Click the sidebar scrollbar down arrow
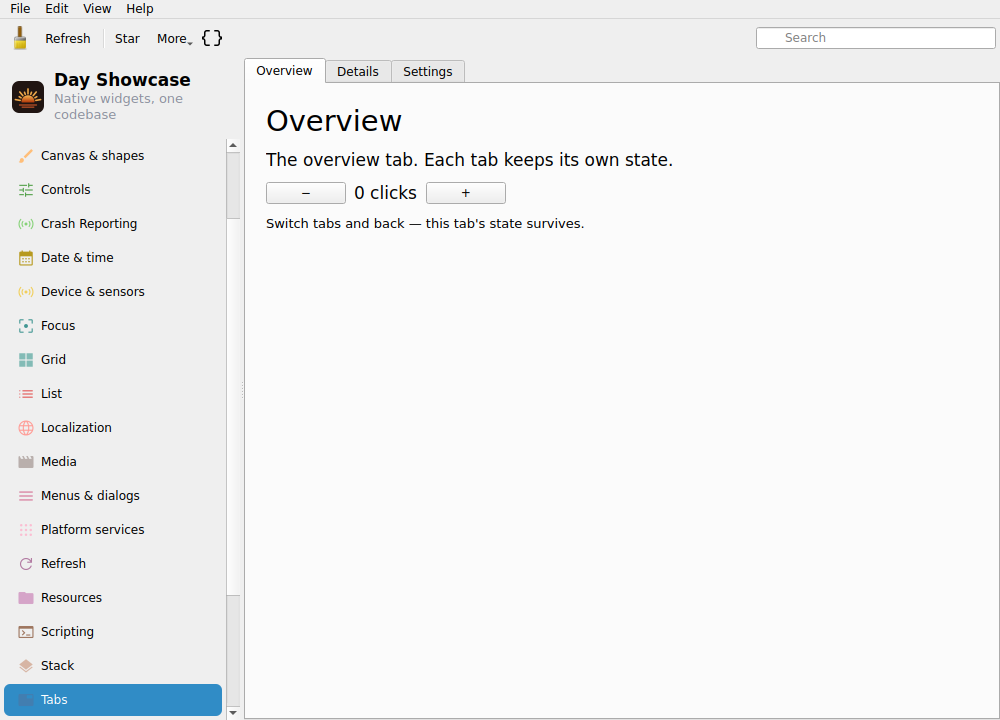 (x=233, y=713)
